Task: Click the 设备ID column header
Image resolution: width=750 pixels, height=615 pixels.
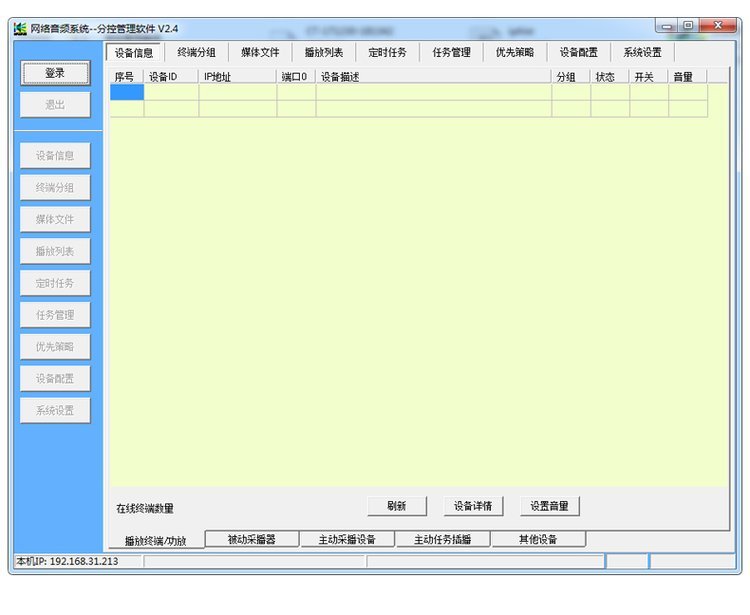Action: point(171,77)
